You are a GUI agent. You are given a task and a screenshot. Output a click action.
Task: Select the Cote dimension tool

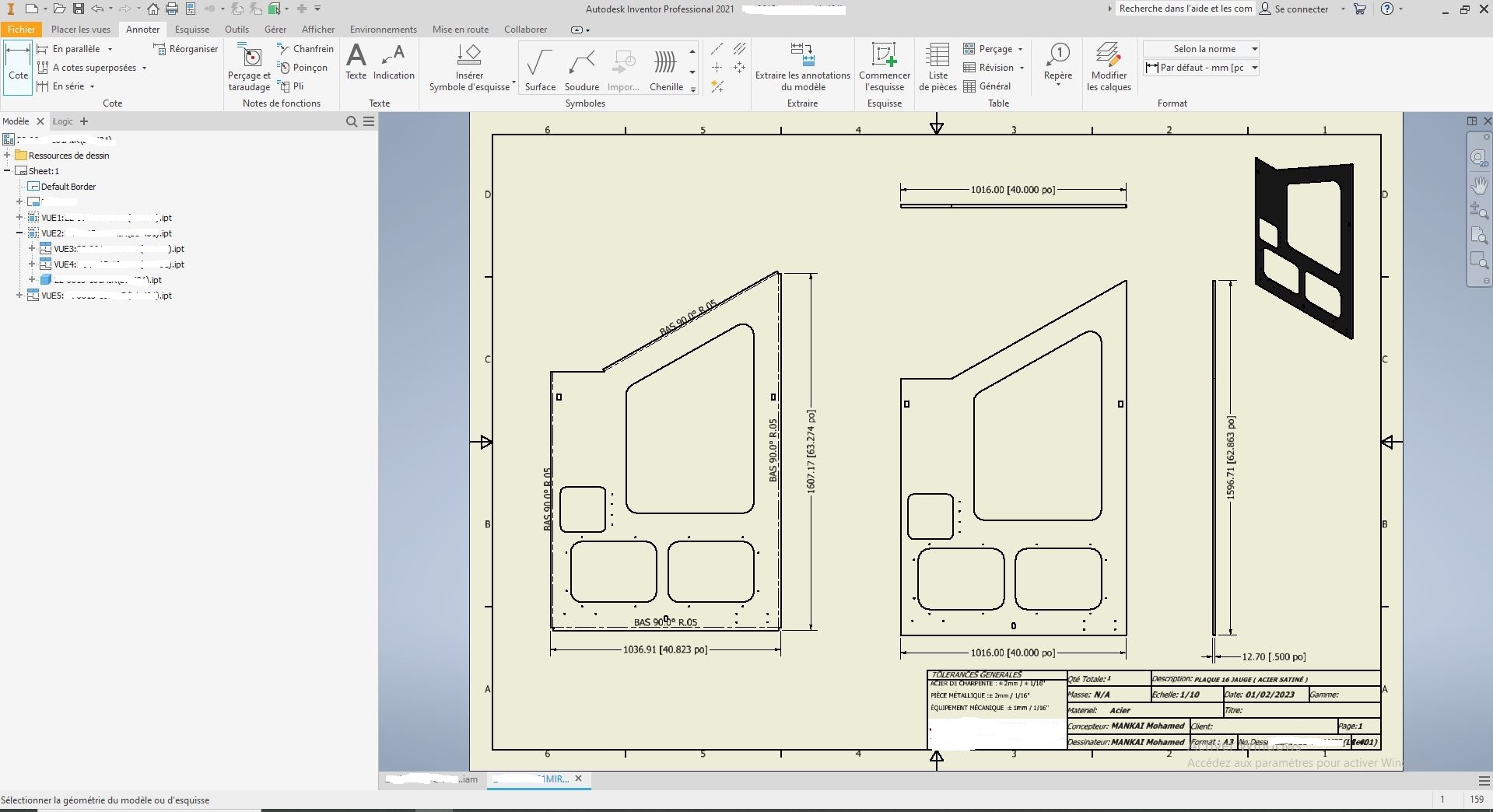pos(18,68)
